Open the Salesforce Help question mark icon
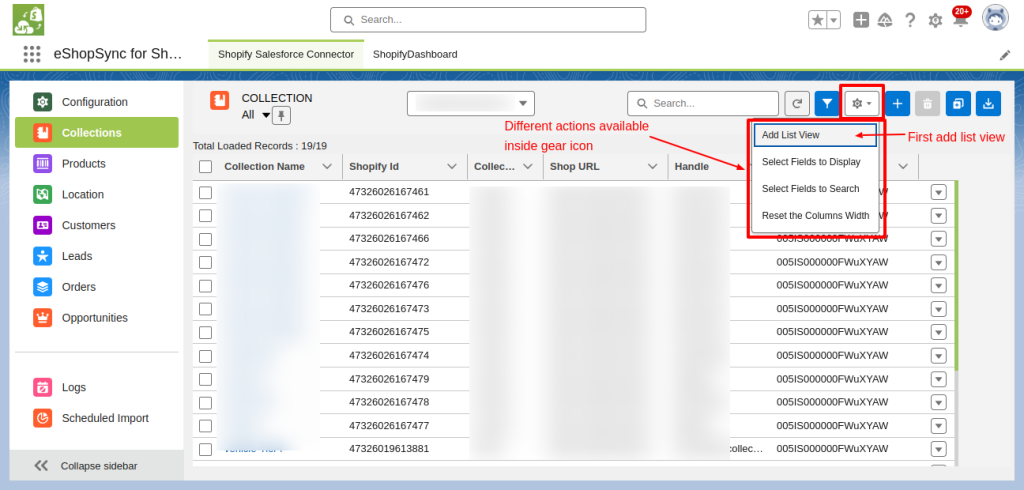Screen dimensions: 1024x490 (910, 20)
